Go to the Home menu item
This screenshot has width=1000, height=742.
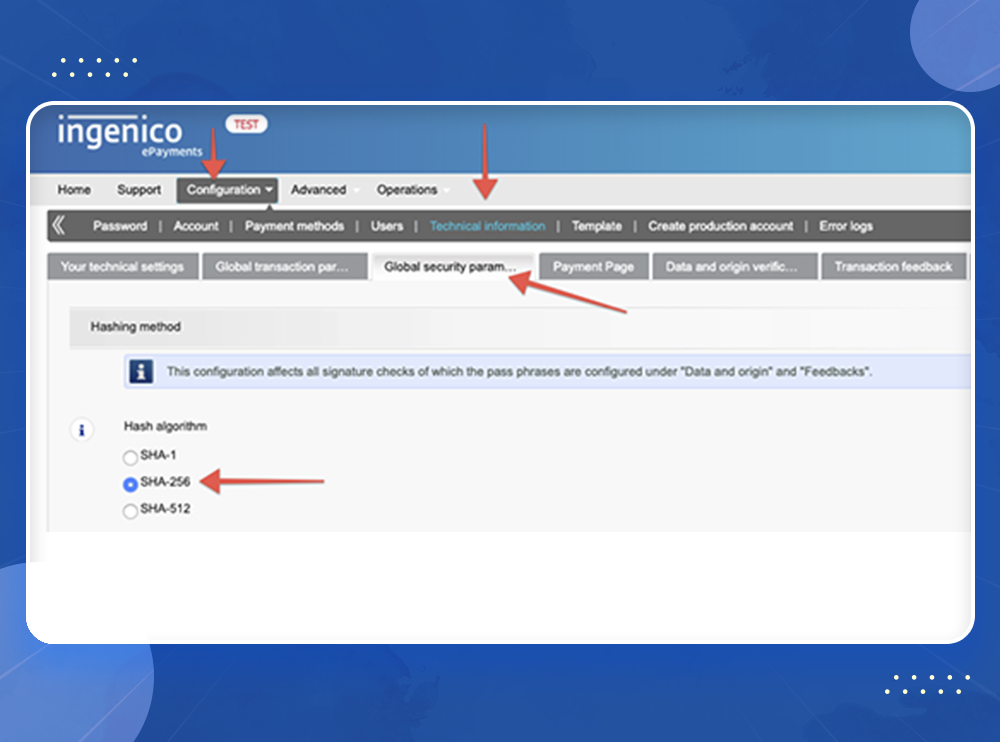74,190
